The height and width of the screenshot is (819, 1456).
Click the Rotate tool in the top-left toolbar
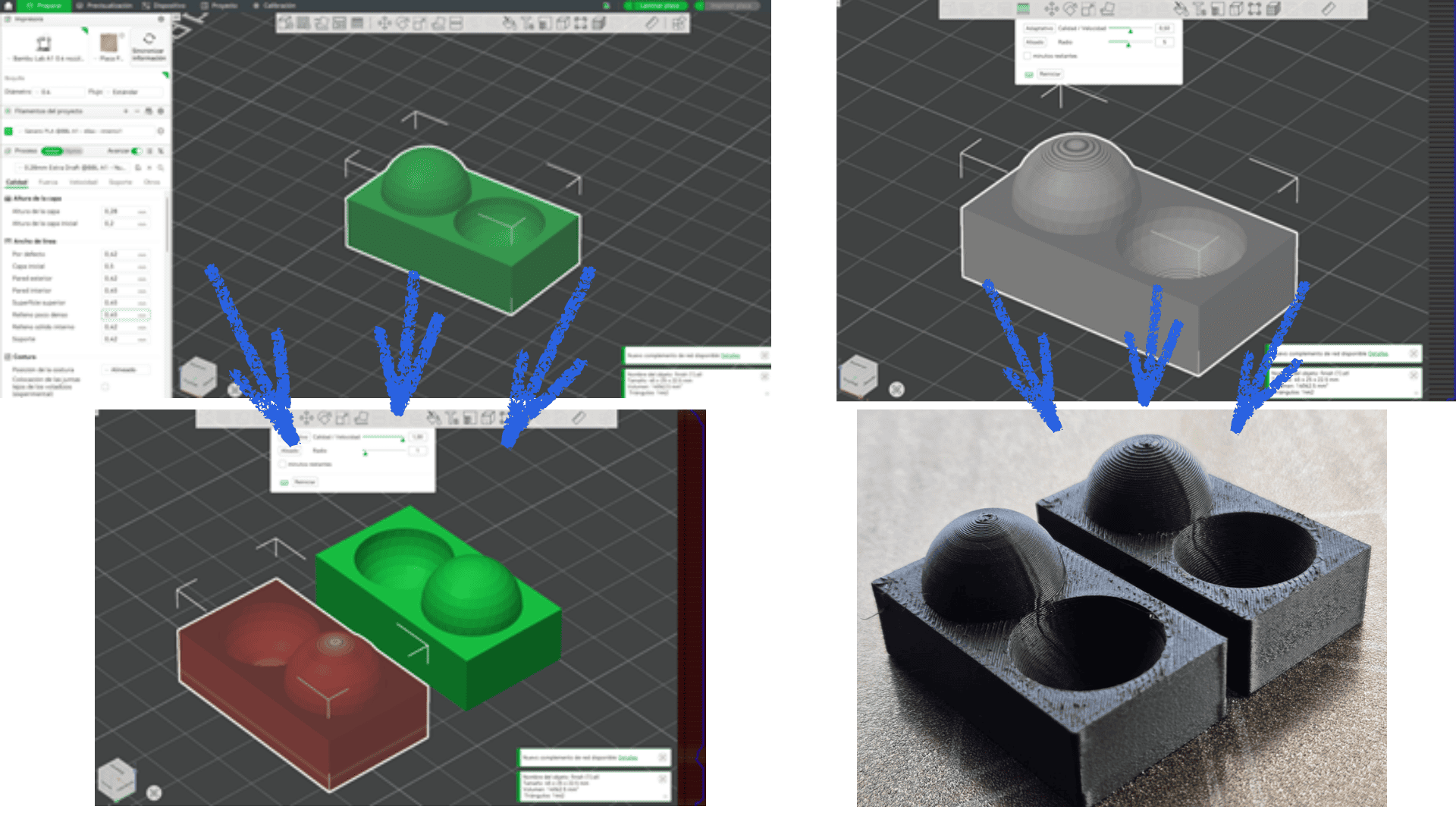click(403, 24)
